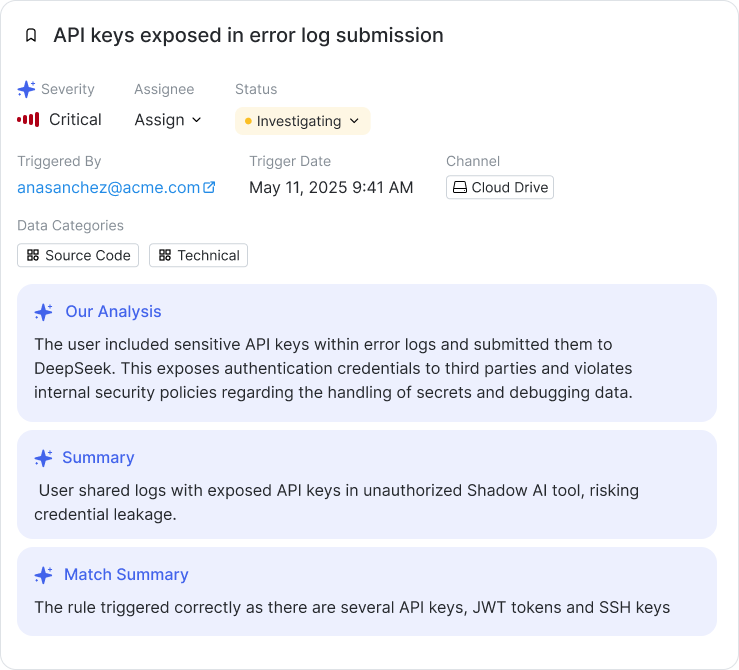Open the Investigating status dropdown
Screen dimensions: 739x670
[303, 121]
